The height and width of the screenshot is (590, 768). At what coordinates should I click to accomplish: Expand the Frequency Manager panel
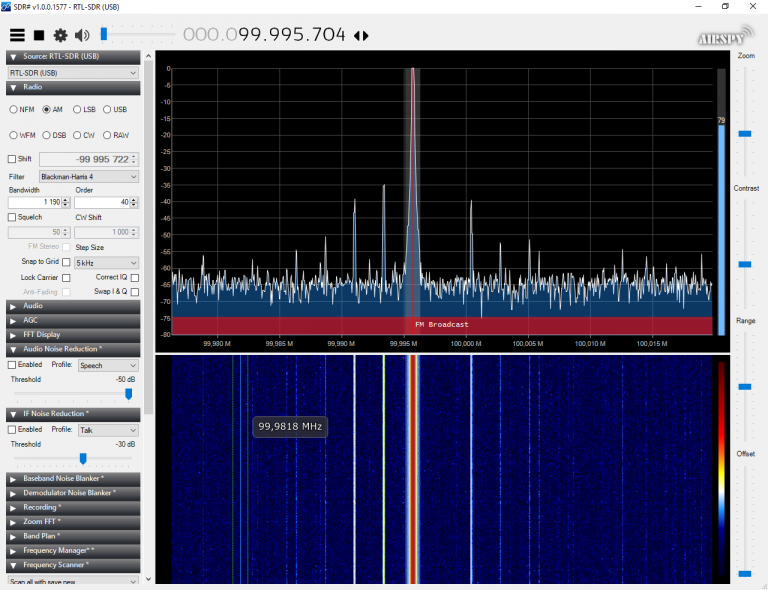73,551
